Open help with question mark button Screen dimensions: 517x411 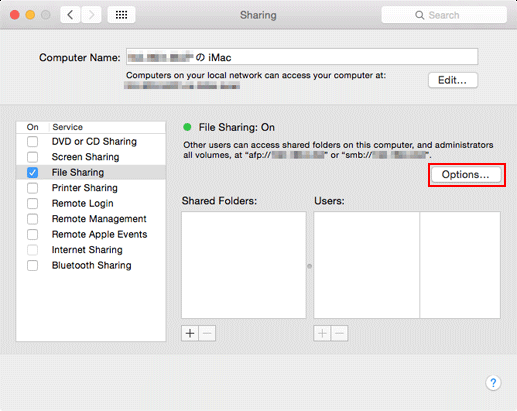tap(493, 383)
